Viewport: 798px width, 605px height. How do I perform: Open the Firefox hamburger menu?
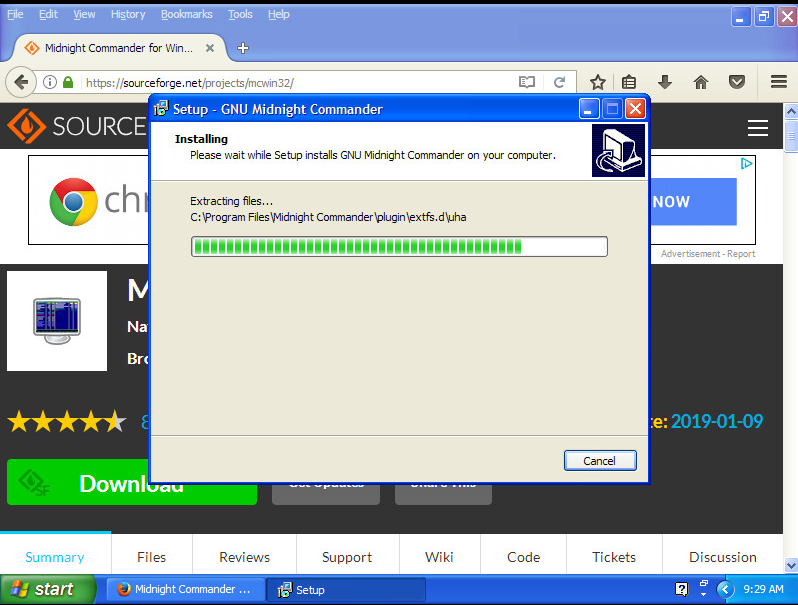pos(779,82)
